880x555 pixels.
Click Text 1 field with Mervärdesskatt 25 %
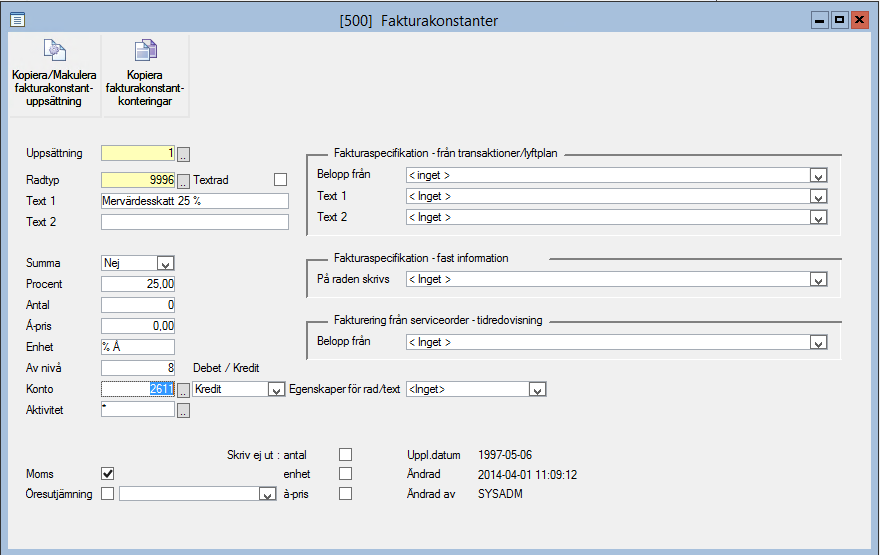(195, 201)
